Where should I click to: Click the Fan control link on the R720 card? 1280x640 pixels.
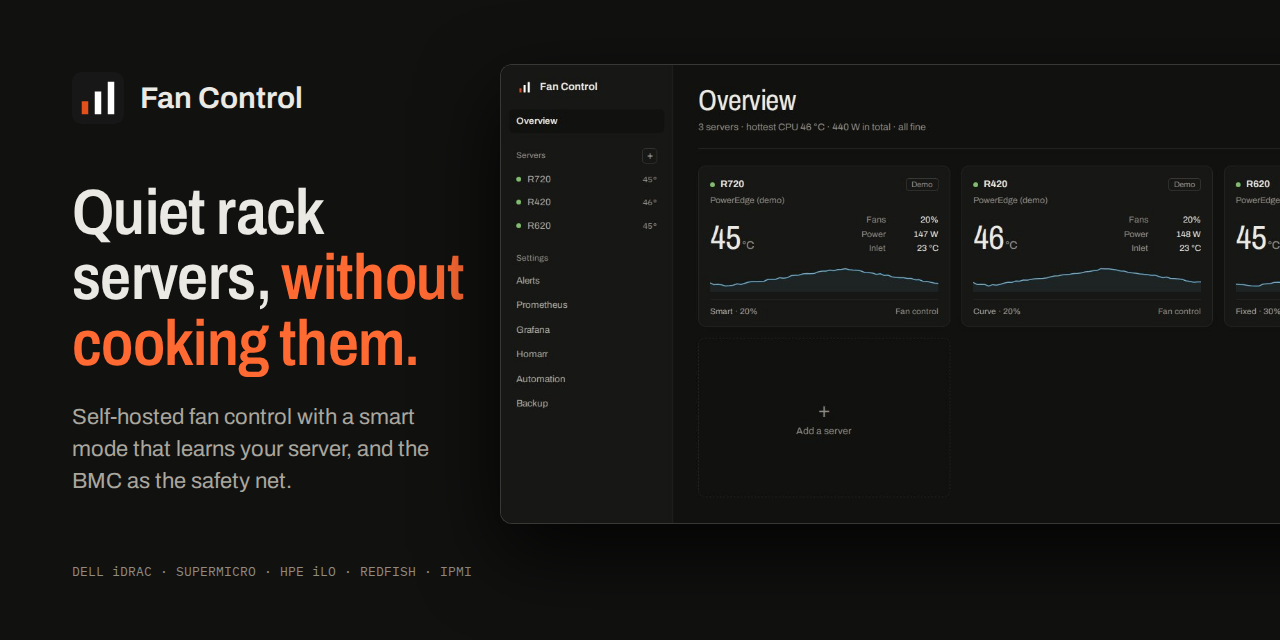click(917, 311)
